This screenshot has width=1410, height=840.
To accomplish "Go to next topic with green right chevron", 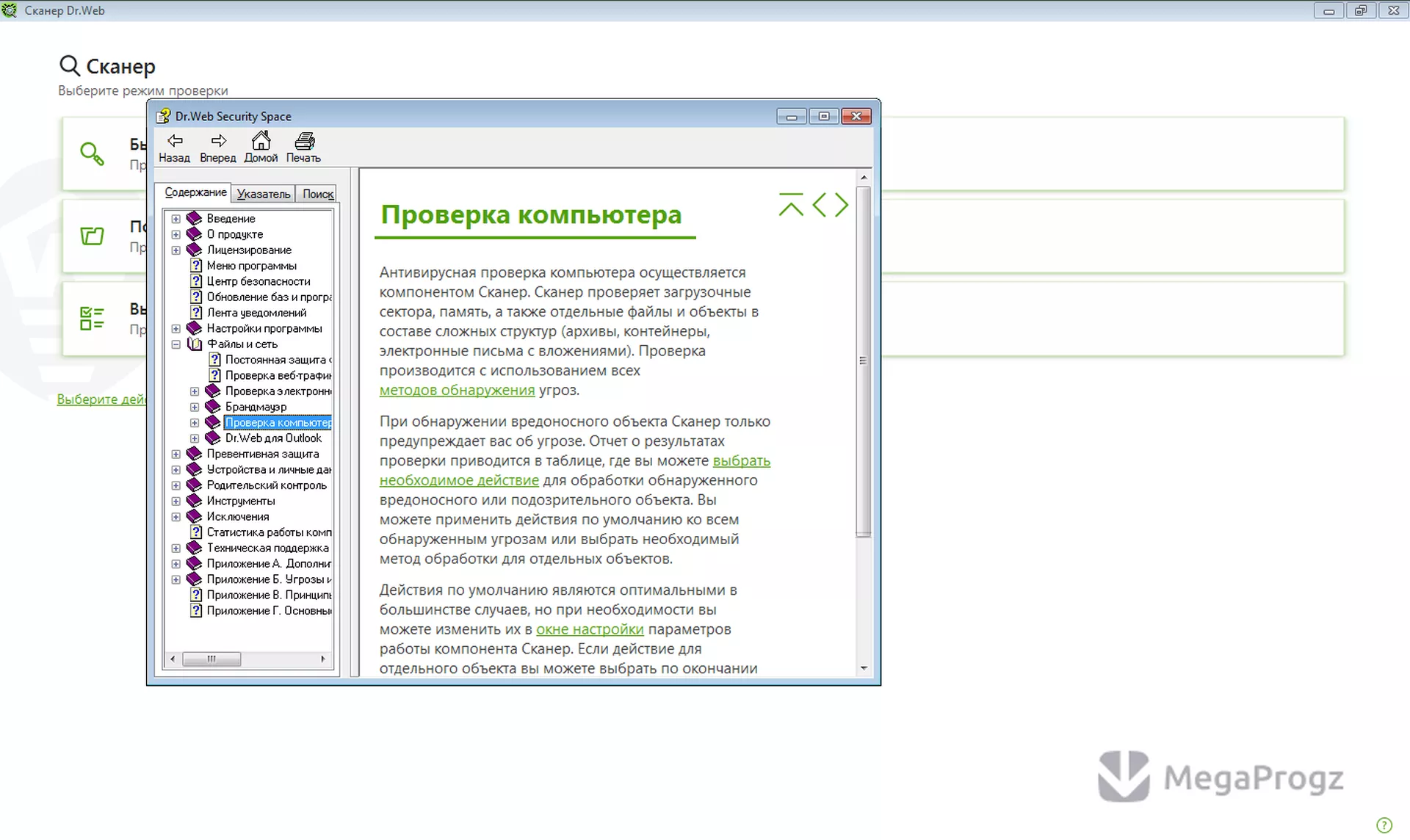I will [x=841, y=205].
